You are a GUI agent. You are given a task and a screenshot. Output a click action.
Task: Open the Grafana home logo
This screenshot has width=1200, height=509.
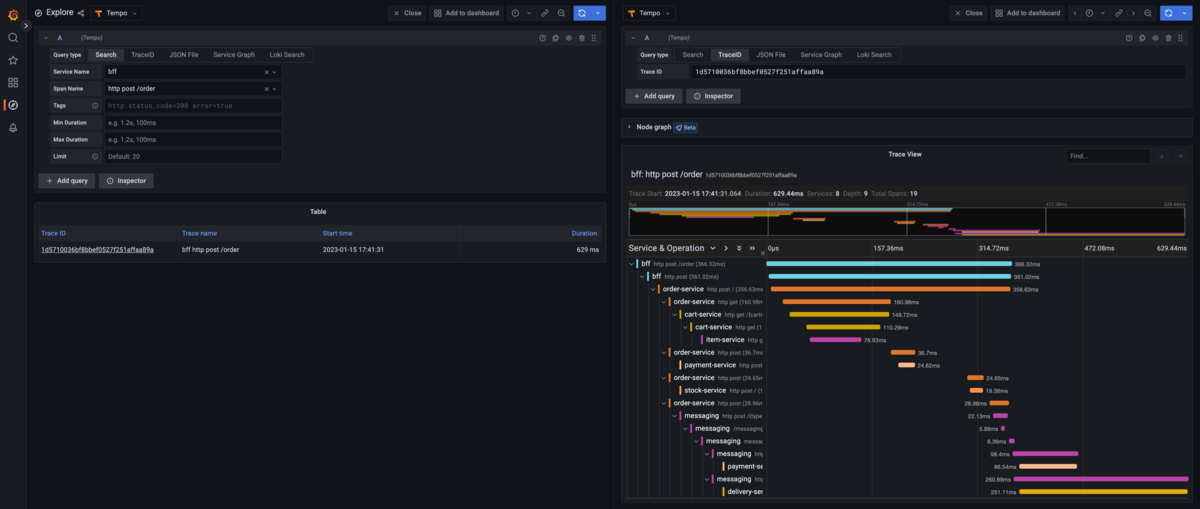point(13,13)
